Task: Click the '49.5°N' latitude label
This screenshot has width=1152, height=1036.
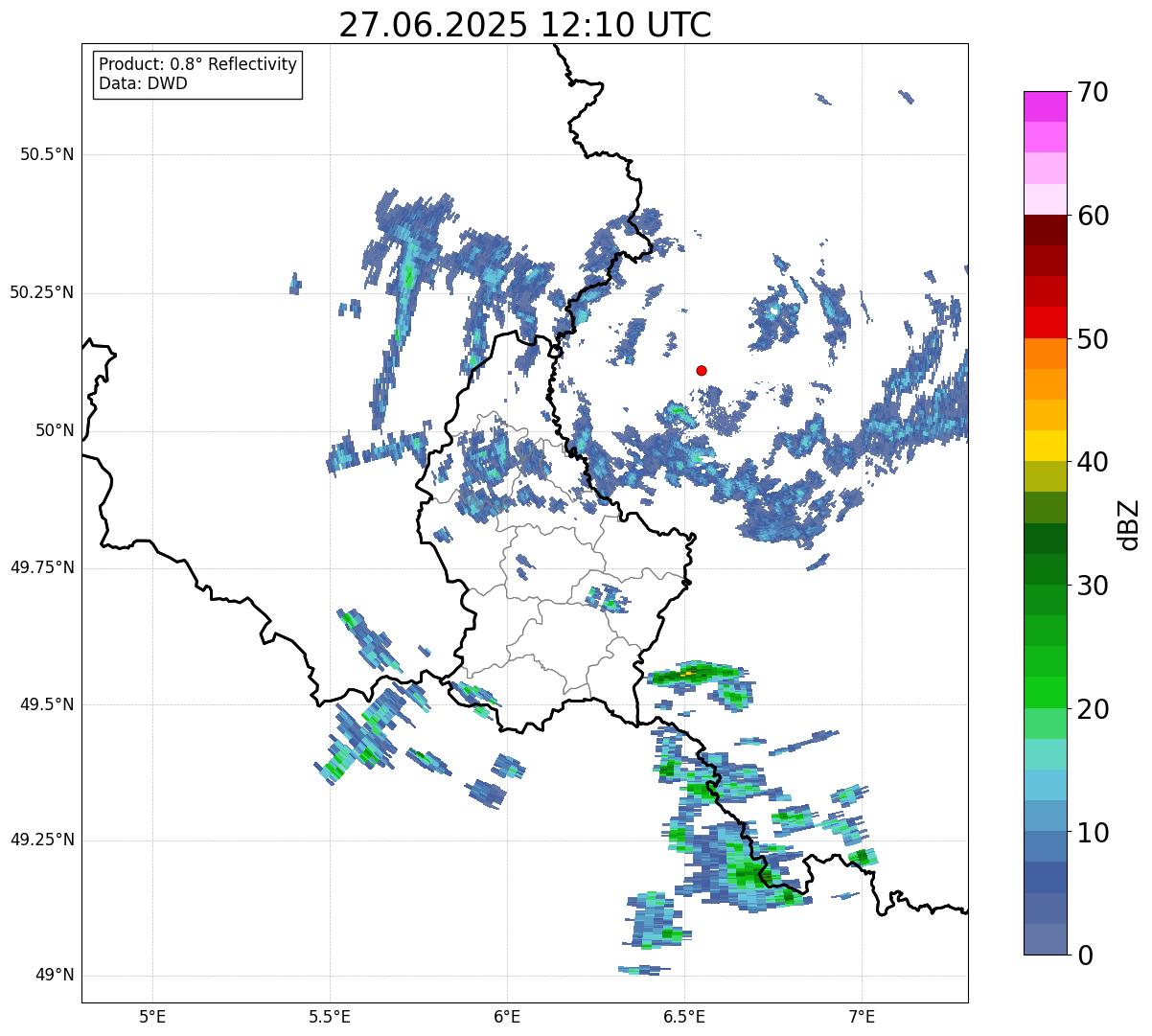Action: (47, 704)
